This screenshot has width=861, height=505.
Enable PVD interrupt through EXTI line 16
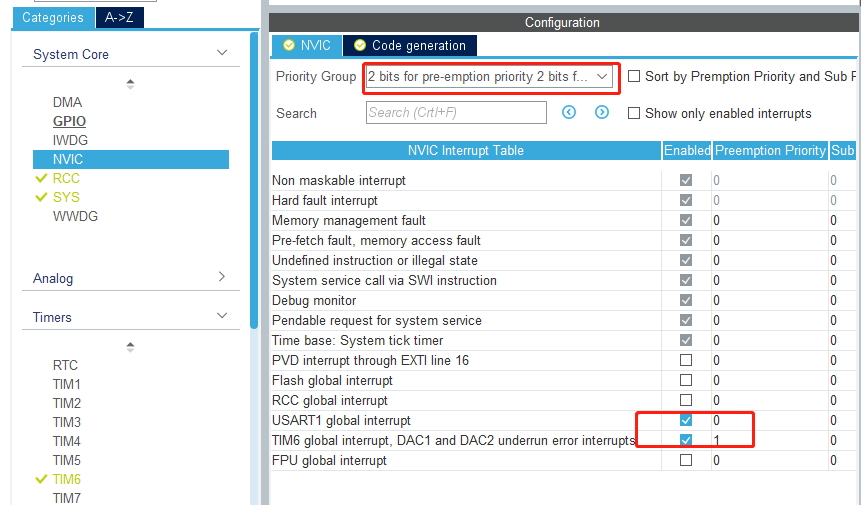686,360
